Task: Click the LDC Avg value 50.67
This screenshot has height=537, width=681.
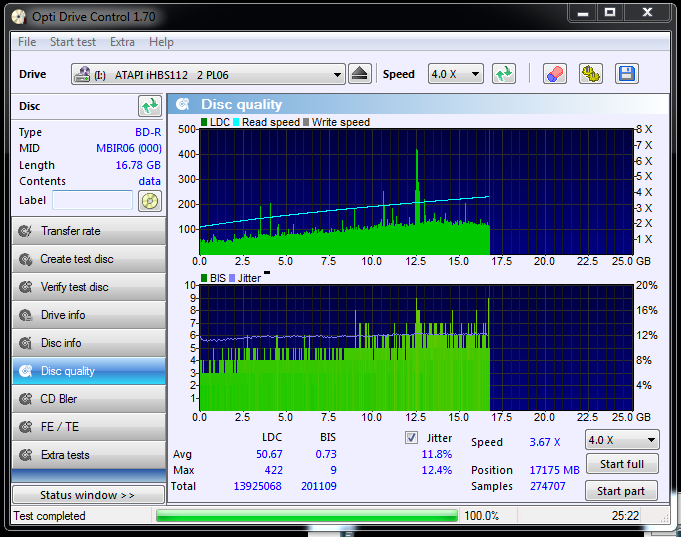Action: point(269,454)
